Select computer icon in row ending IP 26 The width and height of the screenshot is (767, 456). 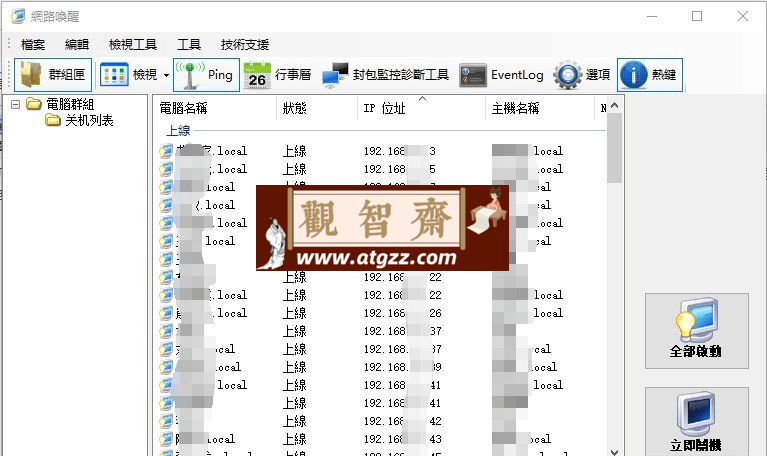(x=166, y=313)
